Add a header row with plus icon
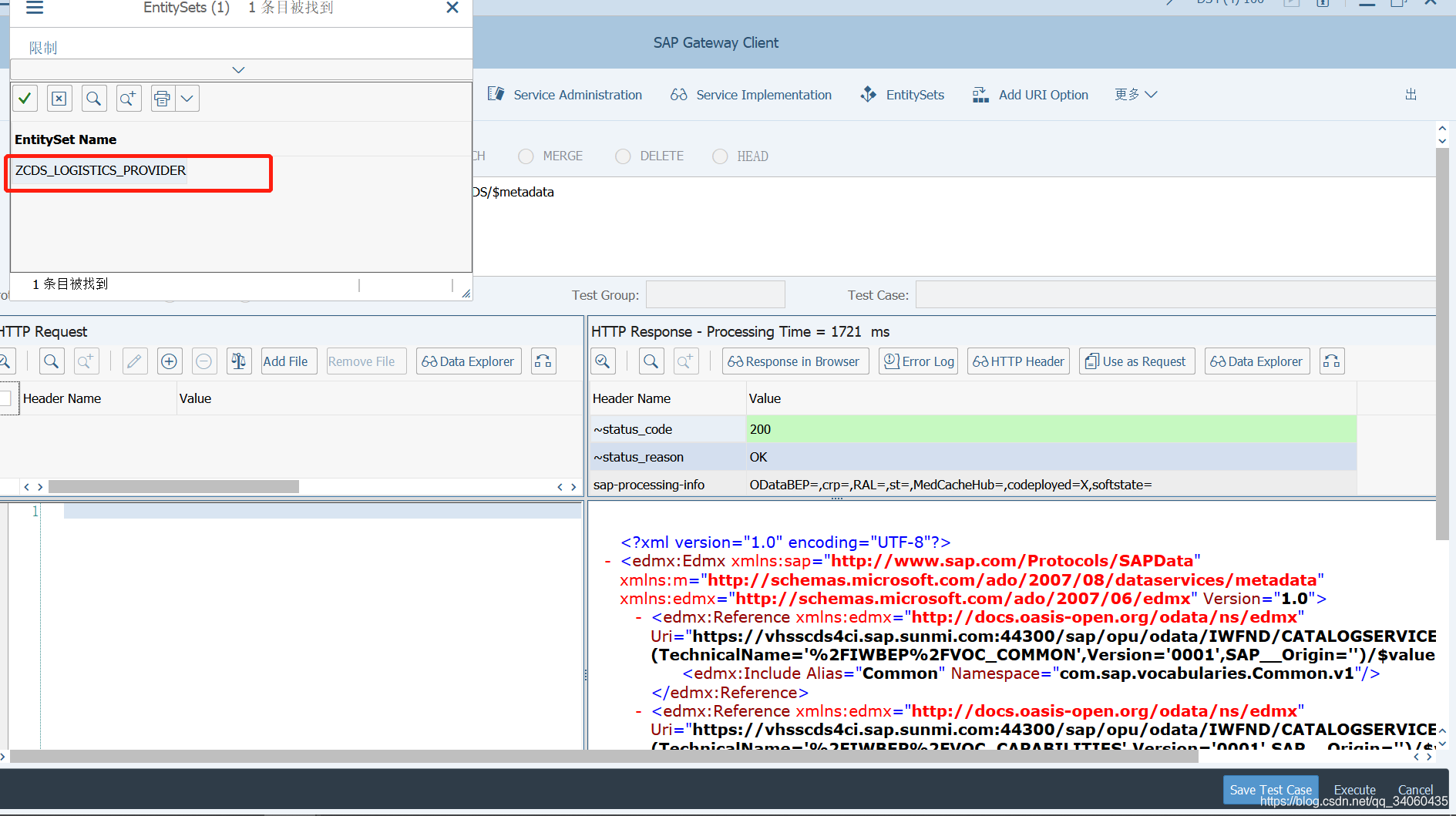This screenshot has width=1456, height=816. pos(169,361)
